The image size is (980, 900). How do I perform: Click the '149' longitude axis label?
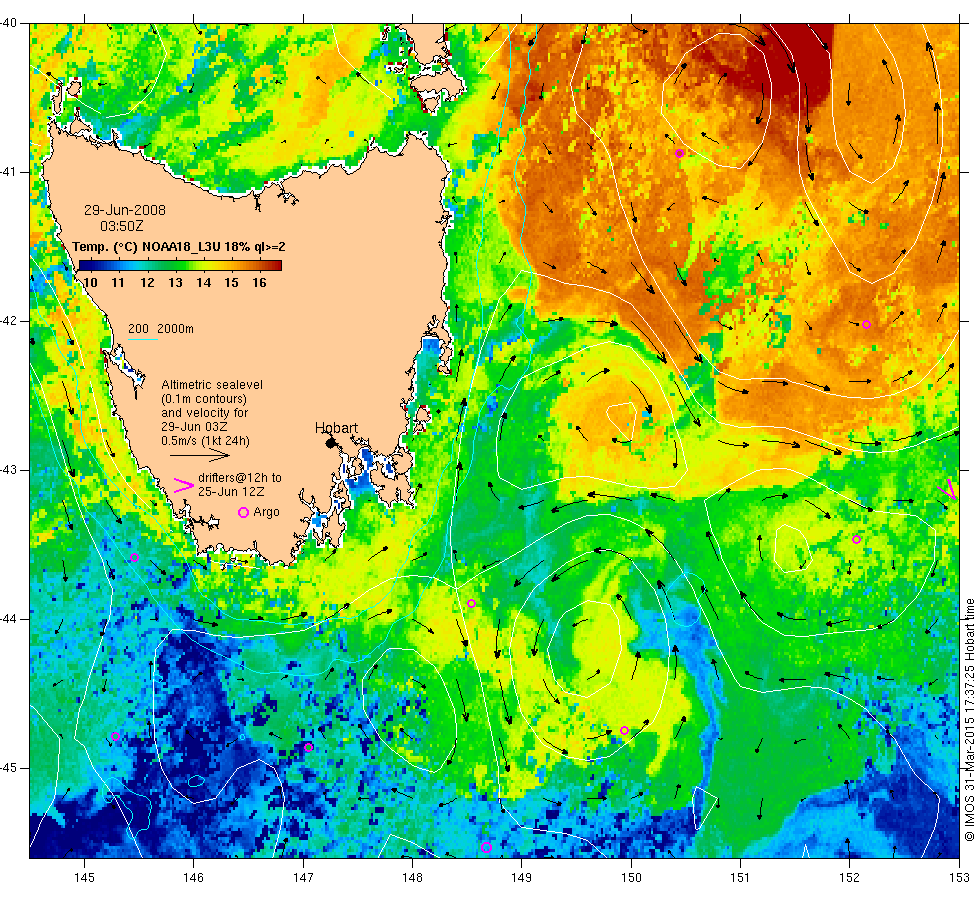click(522, 877)
